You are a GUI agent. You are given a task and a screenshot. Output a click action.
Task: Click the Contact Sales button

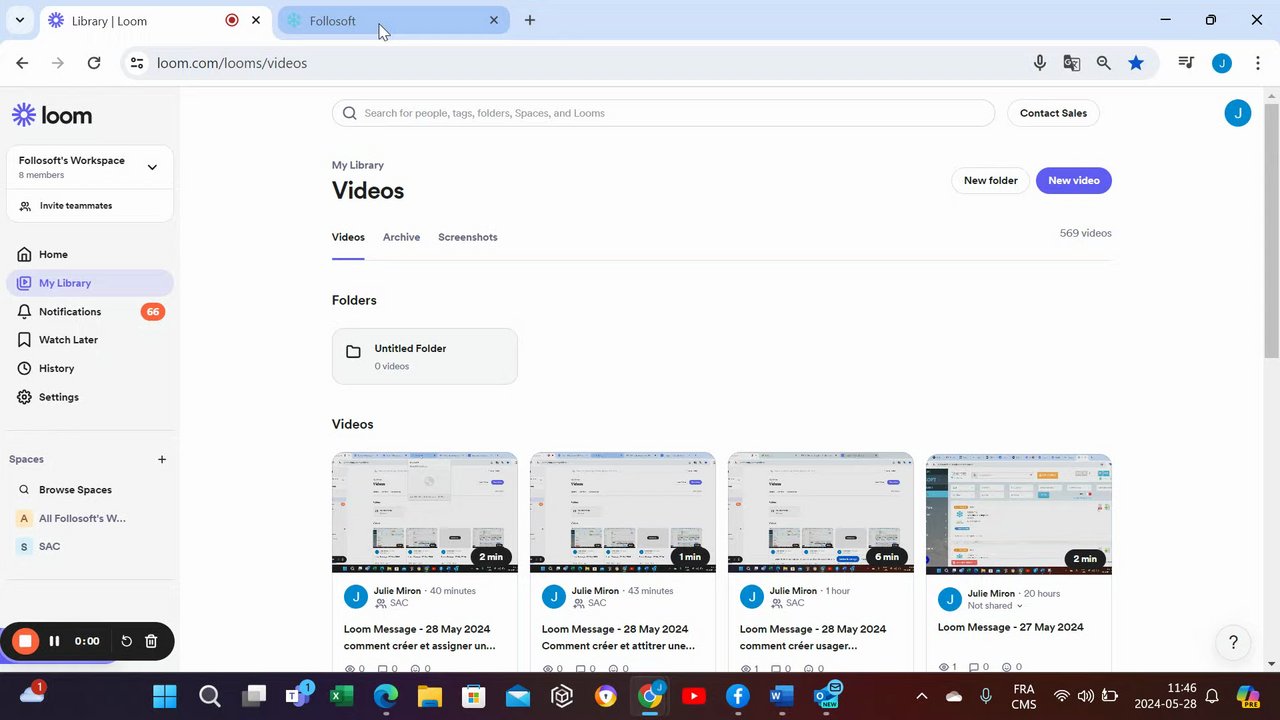(1053, 113)
